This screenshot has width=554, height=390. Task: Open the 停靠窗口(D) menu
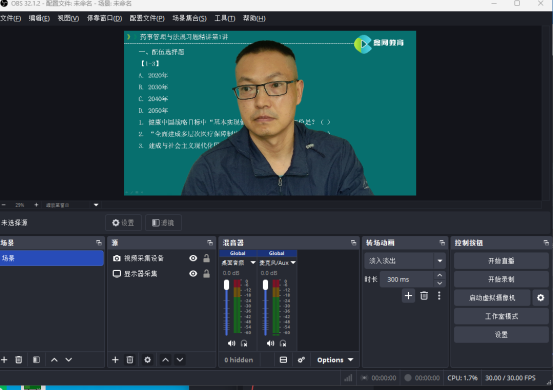coord(105,18)
